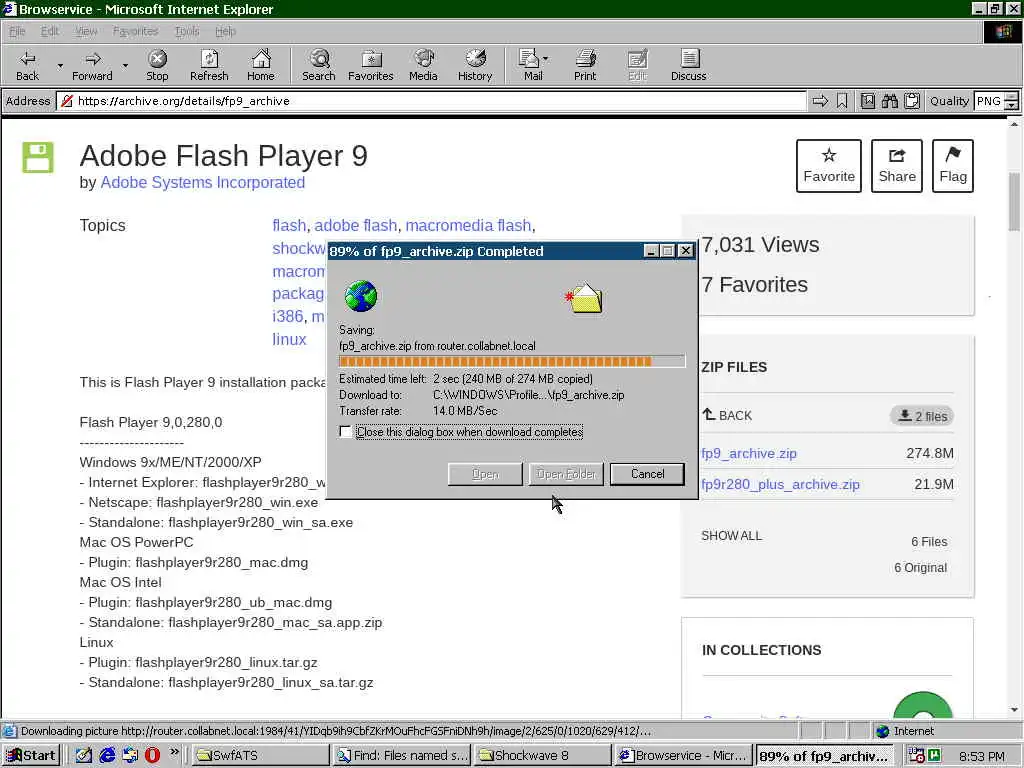Go to Home from the toolbar
1024x768 pixels.
pos(261,65)
